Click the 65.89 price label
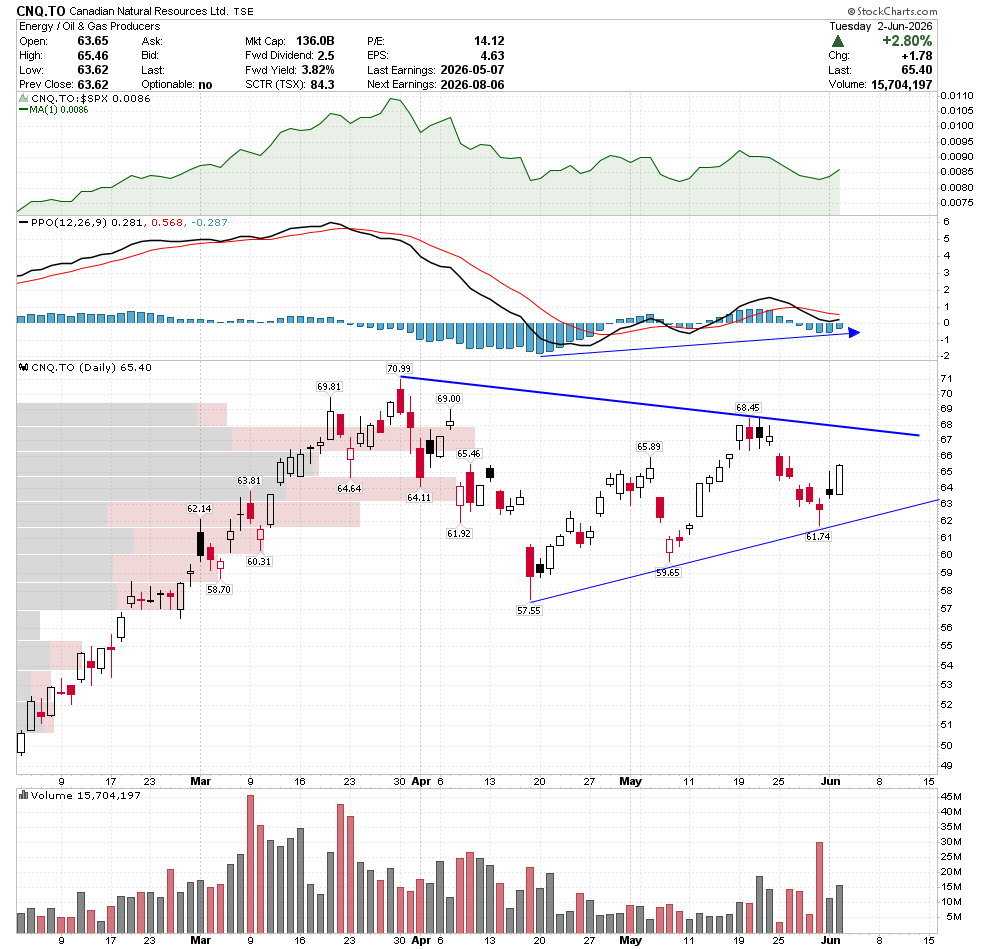 pos(648,447)
